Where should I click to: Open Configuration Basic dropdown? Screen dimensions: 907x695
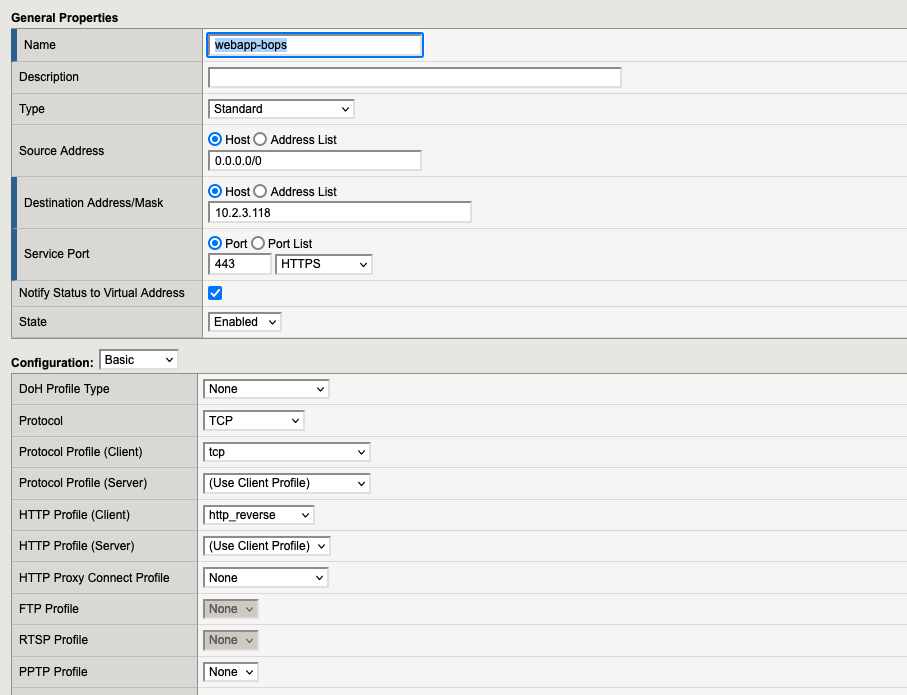pyautogui.click(x=138, y=360)
